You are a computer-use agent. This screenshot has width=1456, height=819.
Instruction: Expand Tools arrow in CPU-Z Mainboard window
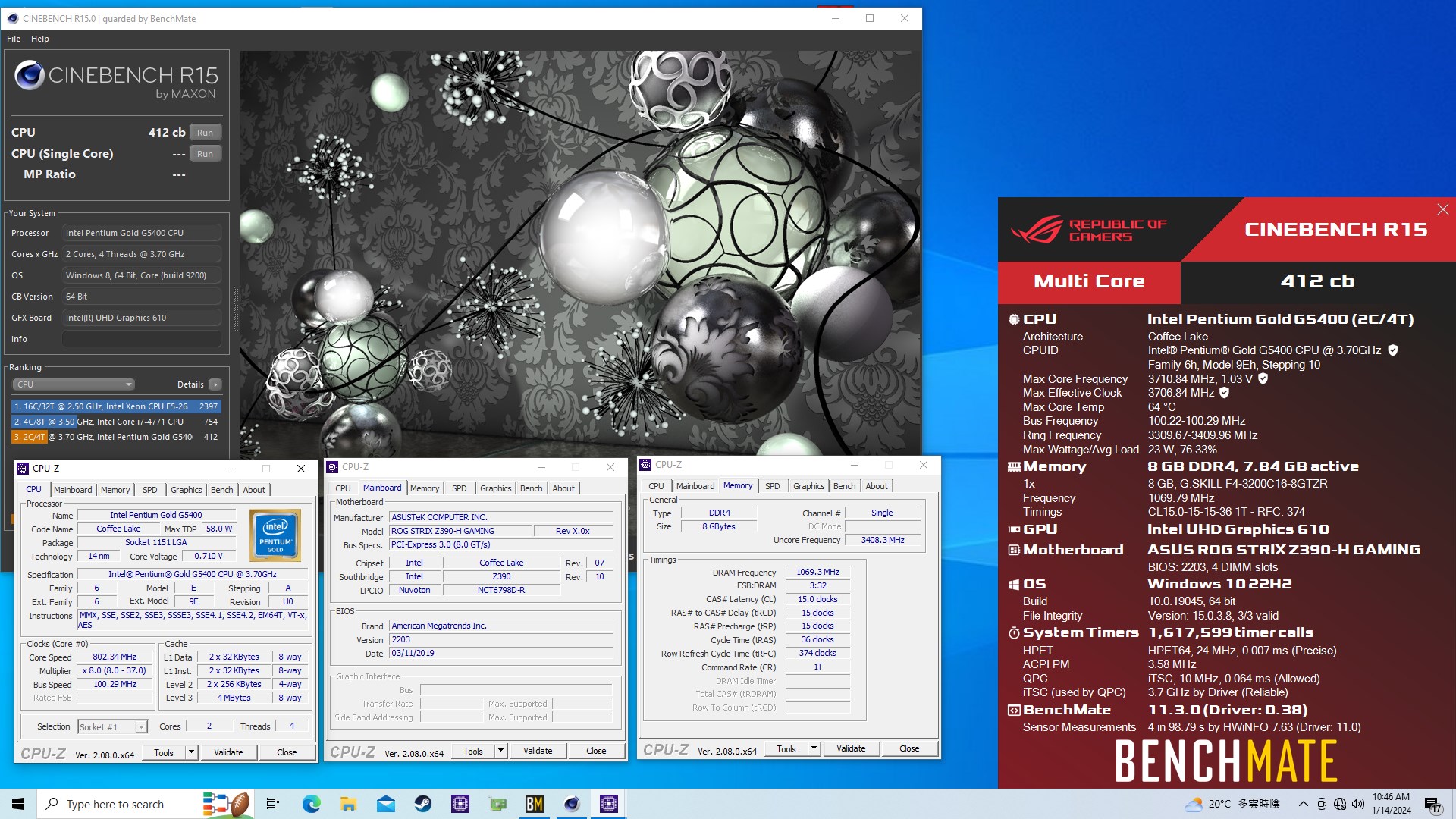[x=500, y=751]
